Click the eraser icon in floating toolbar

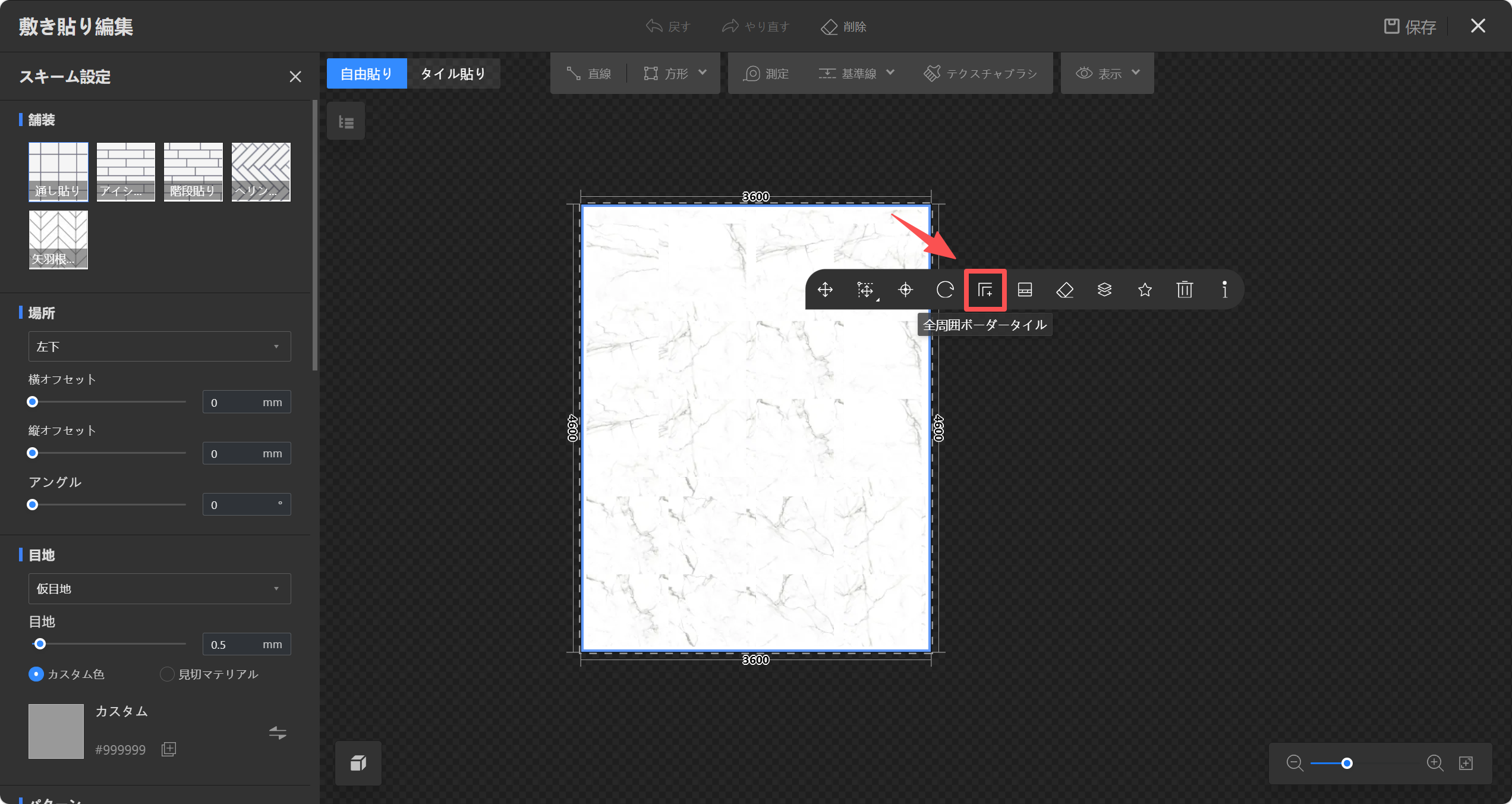[x=1064, y=290]
